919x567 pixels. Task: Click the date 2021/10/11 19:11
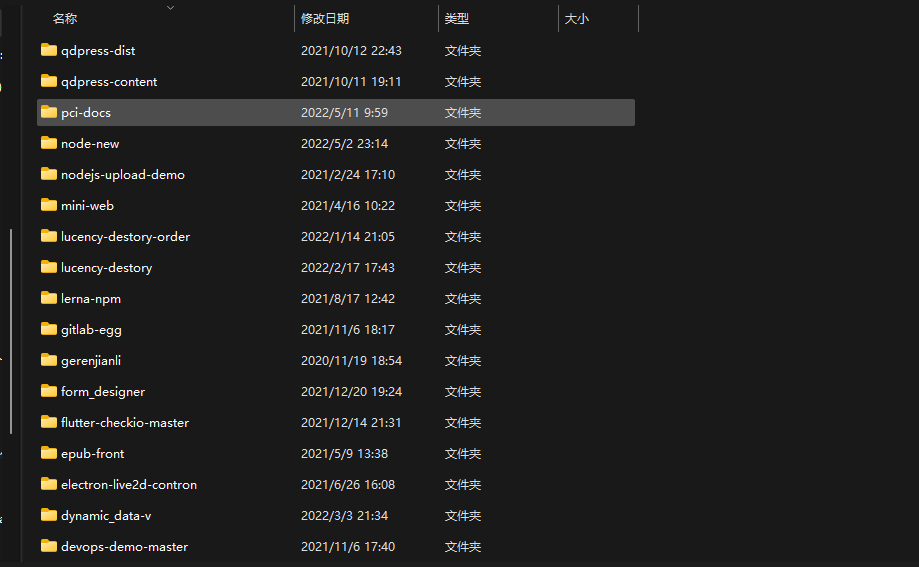tap(351, 82)
